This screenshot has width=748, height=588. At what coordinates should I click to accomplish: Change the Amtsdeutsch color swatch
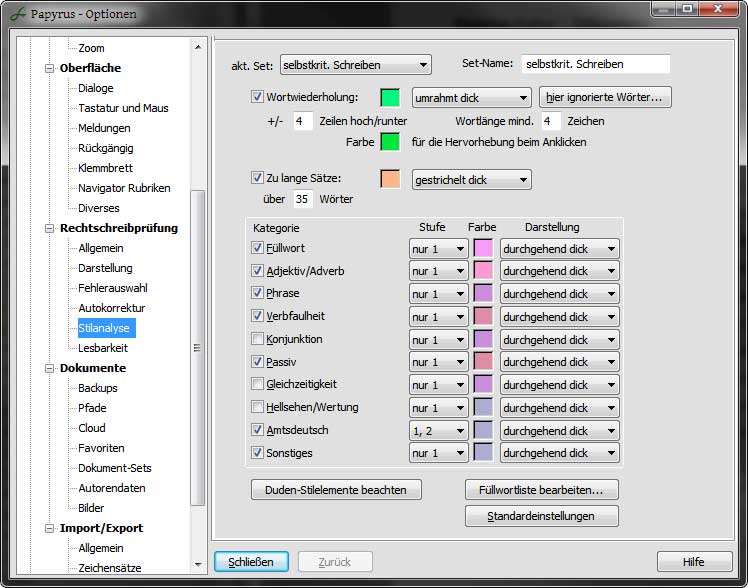[483, 430]
